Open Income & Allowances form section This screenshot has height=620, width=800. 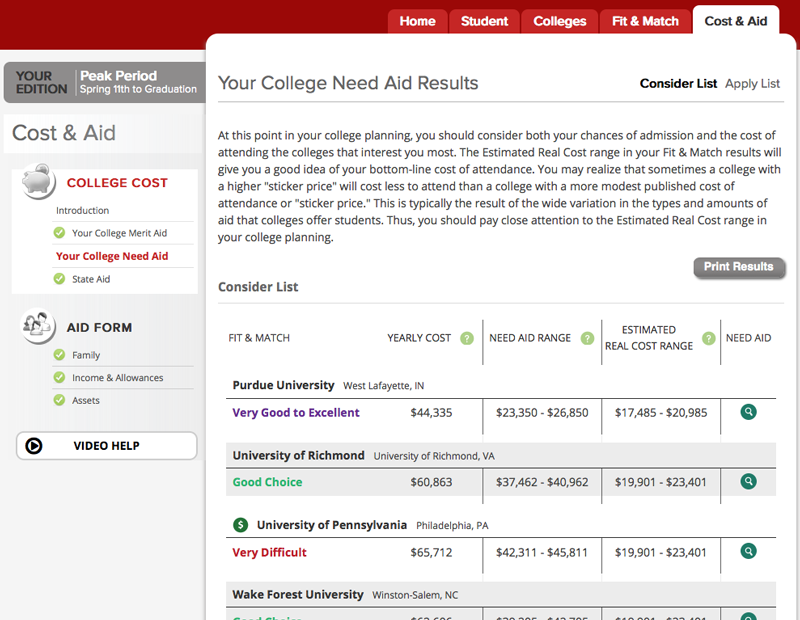point(117,378)
